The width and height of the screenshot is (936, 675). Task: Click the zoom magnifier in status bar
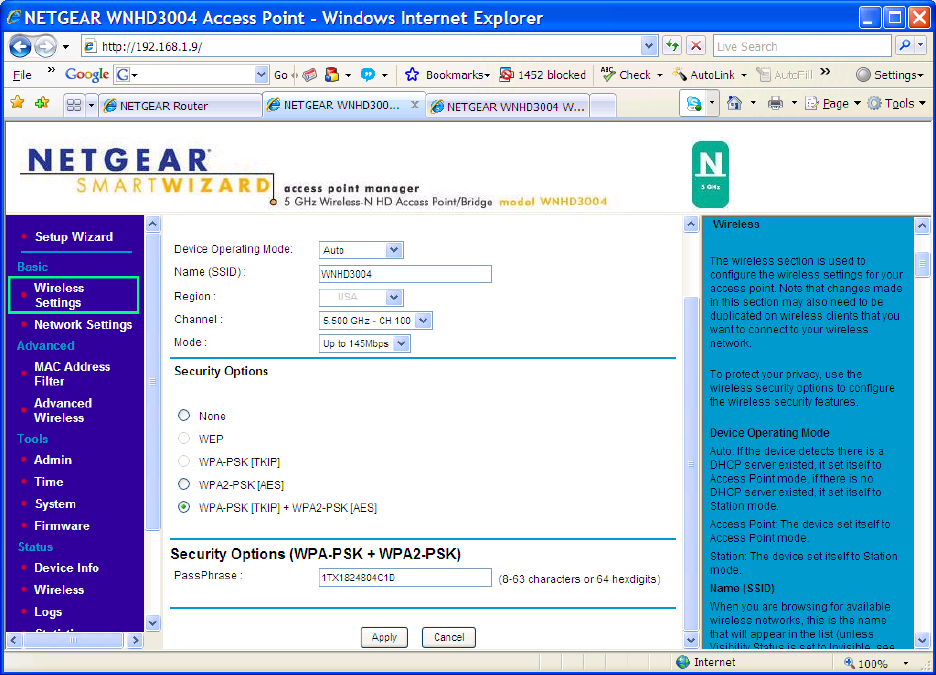849,662
